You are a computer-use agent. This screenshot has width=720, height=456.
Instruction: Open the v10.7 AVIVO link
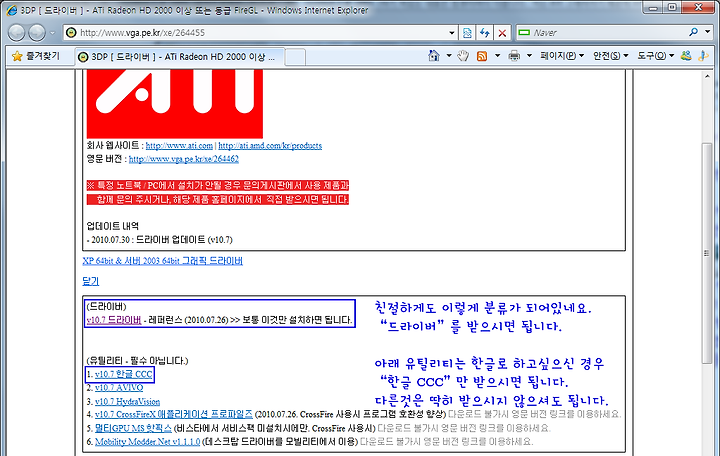tap(119, 388)
